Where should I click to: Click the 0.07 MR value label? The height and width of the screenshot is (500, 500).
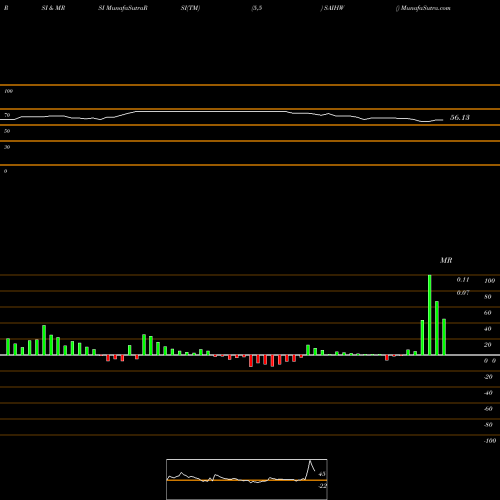point(463,293)
